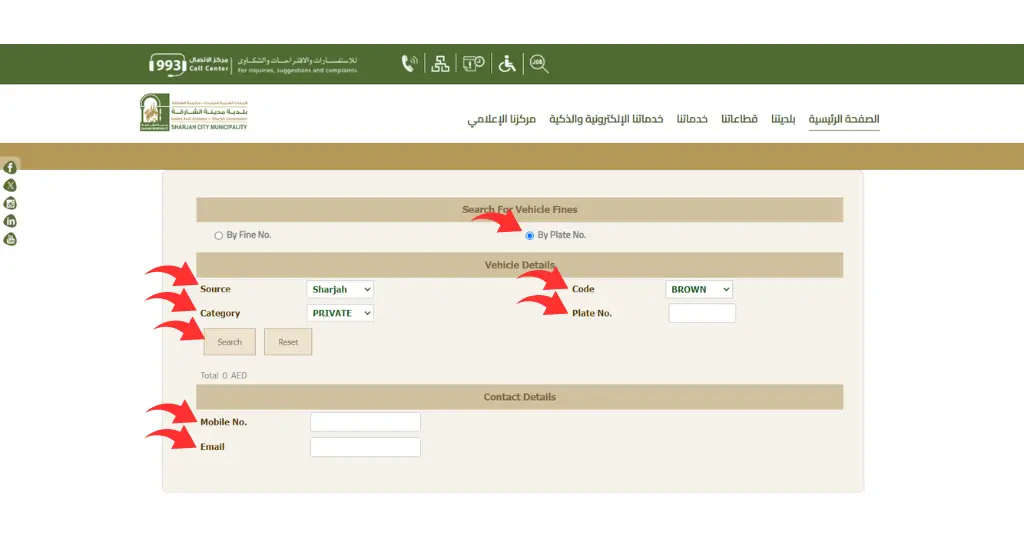This screenshot has width=1024, height=558.
Task: Click the Plate No. field label
Action: tap(592, 314)
